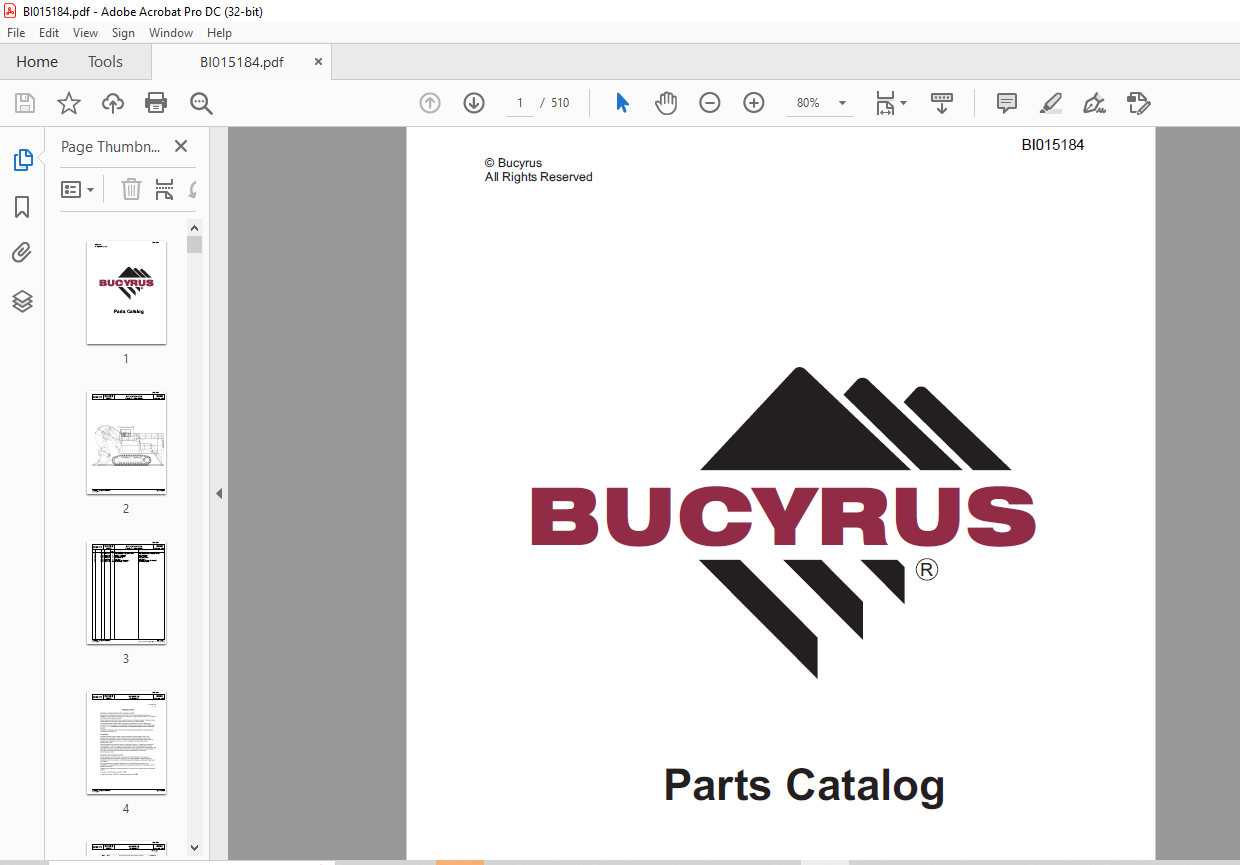Open the View menu
Viewport: 1240px width, 865px height.
click(85, 33)
